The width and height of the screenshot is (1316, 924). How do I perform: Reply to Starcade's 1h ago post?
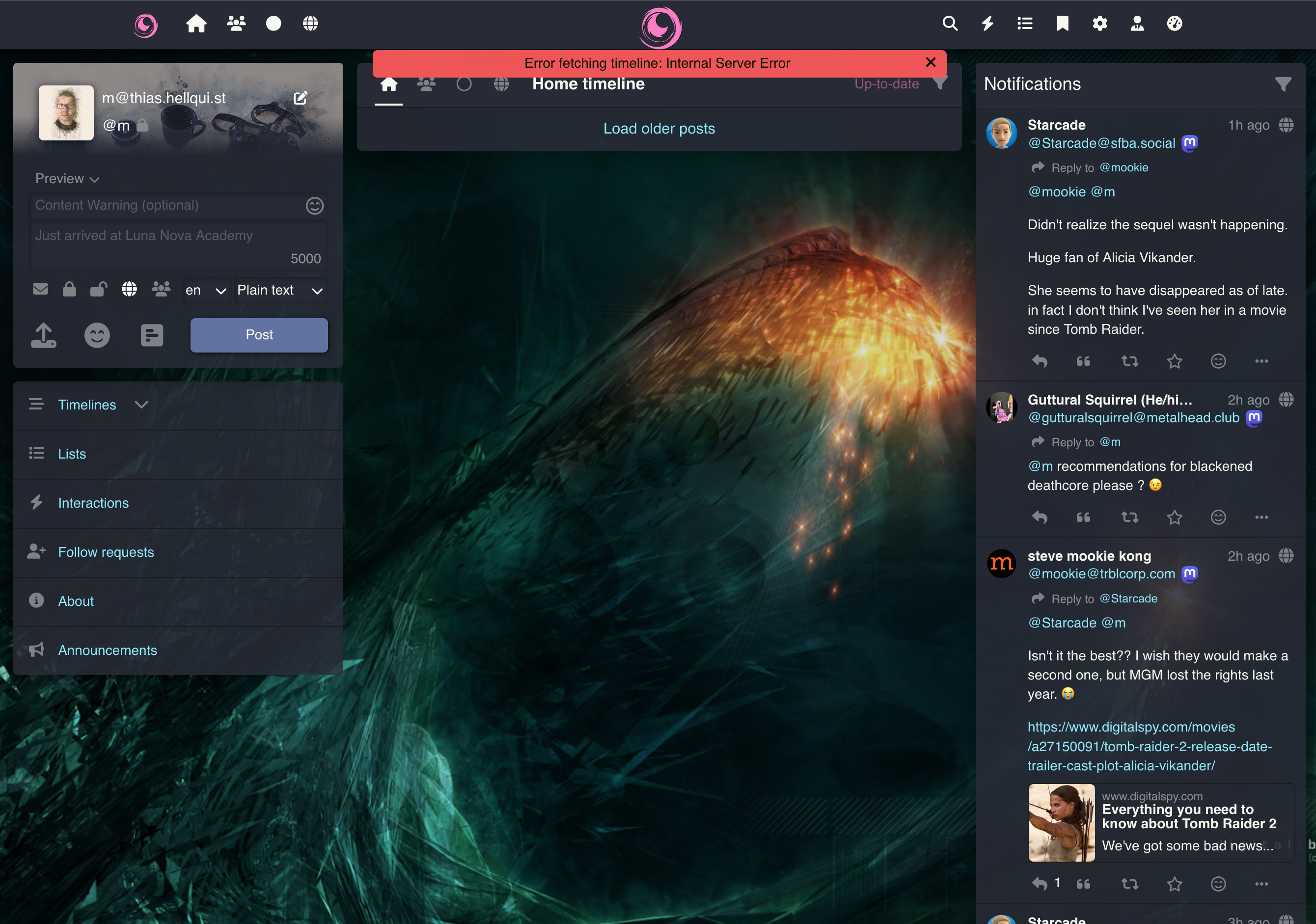point(1040,361)
